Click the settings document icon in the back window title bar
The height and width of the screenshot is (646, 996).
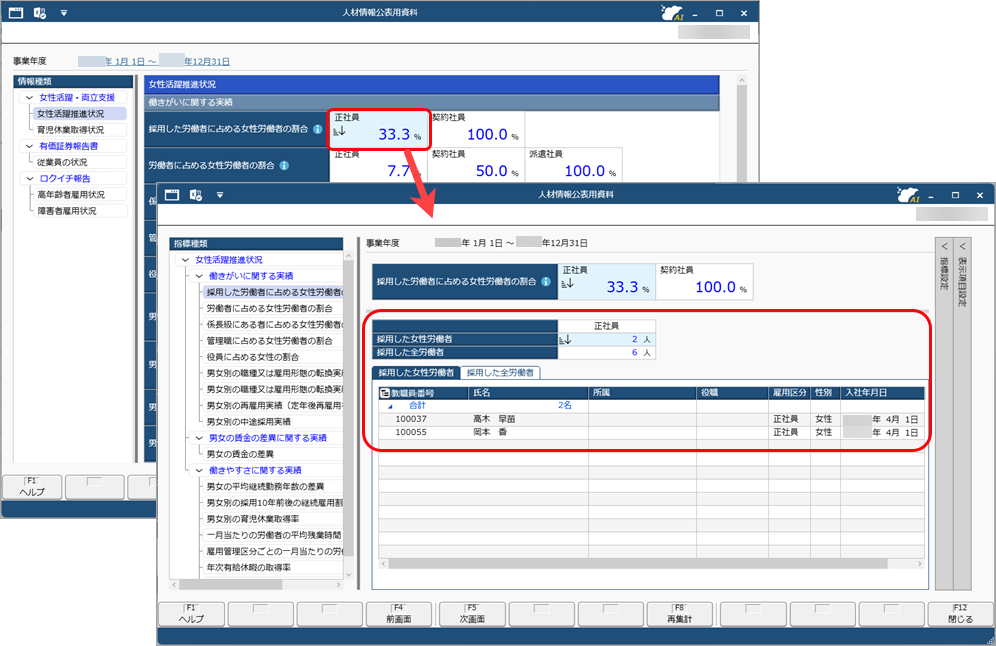pyautogui.click(x=39, y=13)
